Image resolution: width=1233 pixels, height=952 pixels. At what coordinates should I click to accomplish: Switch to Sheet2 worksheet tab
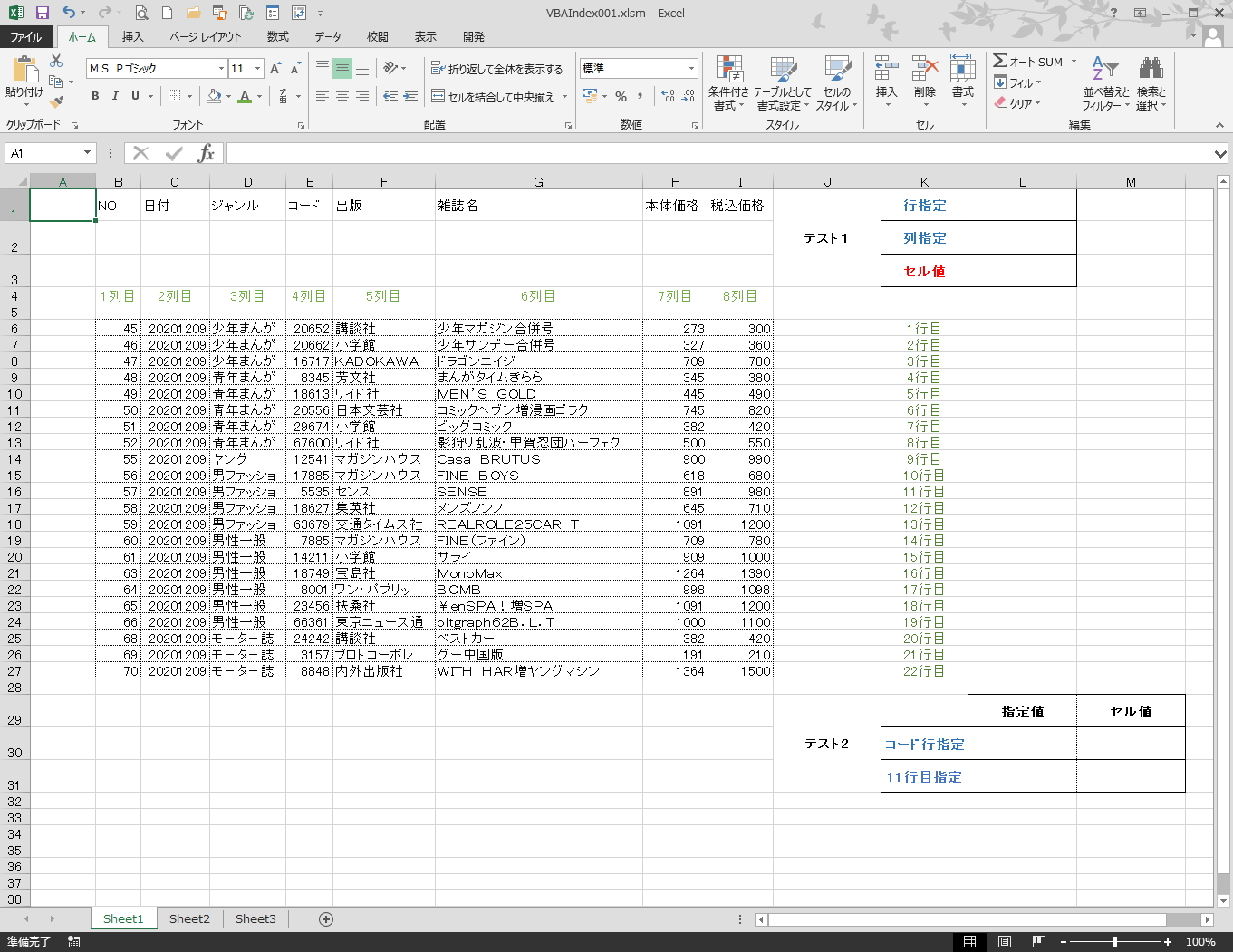click(x=189, y=919)
